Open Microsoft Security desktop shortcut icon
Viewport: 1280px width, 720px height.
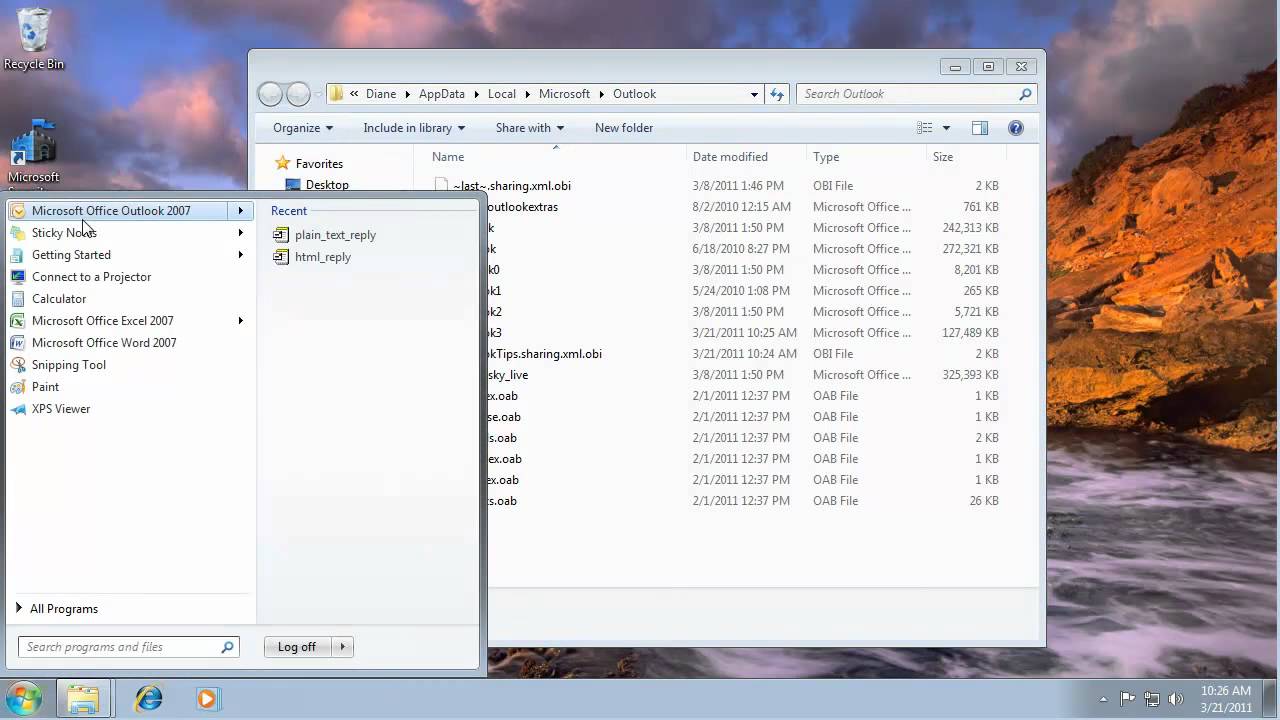coord(34,143)
